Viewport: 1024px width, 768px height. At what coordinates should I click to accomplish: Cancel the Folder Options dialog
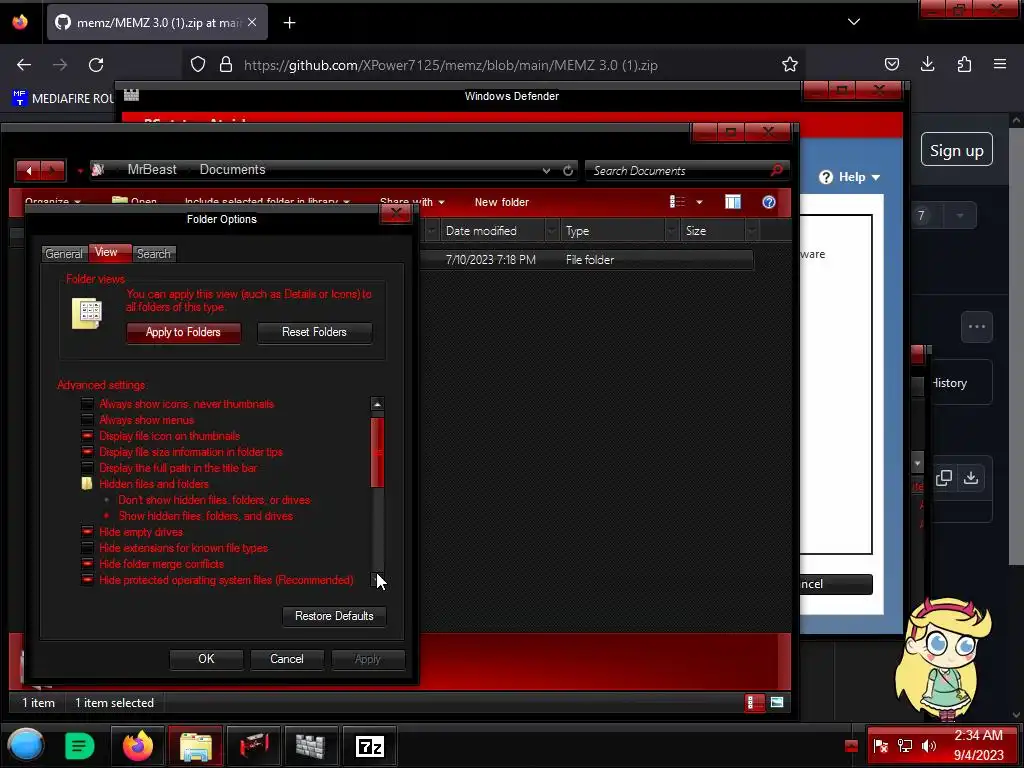click(287, 659)
